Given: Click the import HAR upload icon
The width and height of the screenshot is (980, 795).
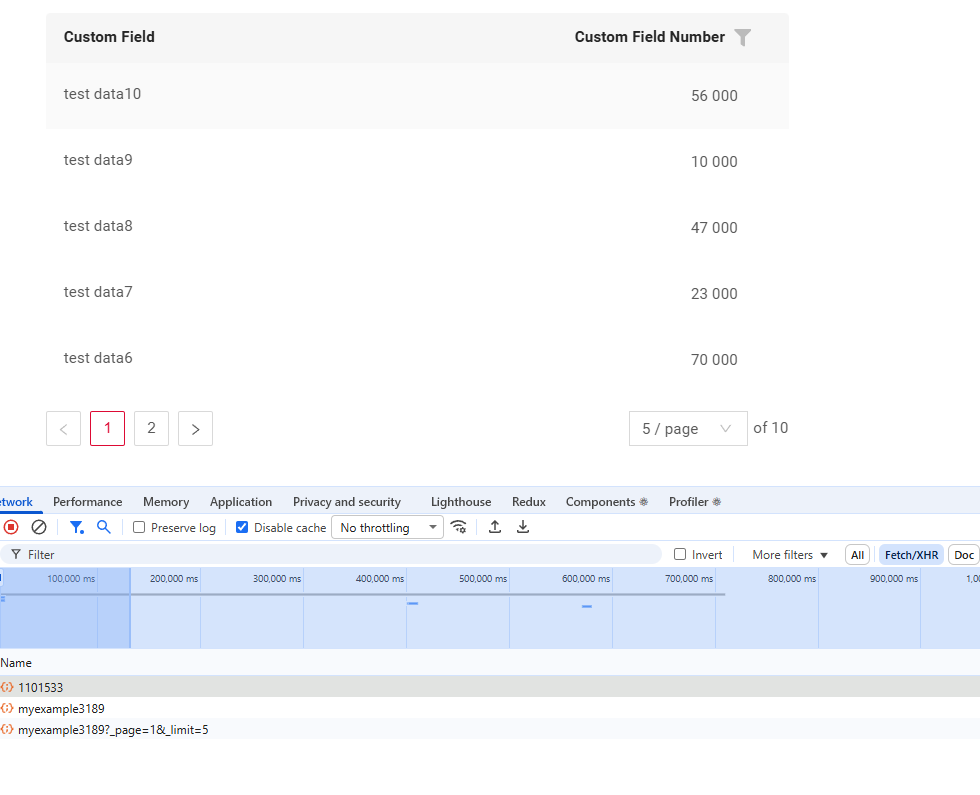Looking at the screenshot, I should coord(495,527).
